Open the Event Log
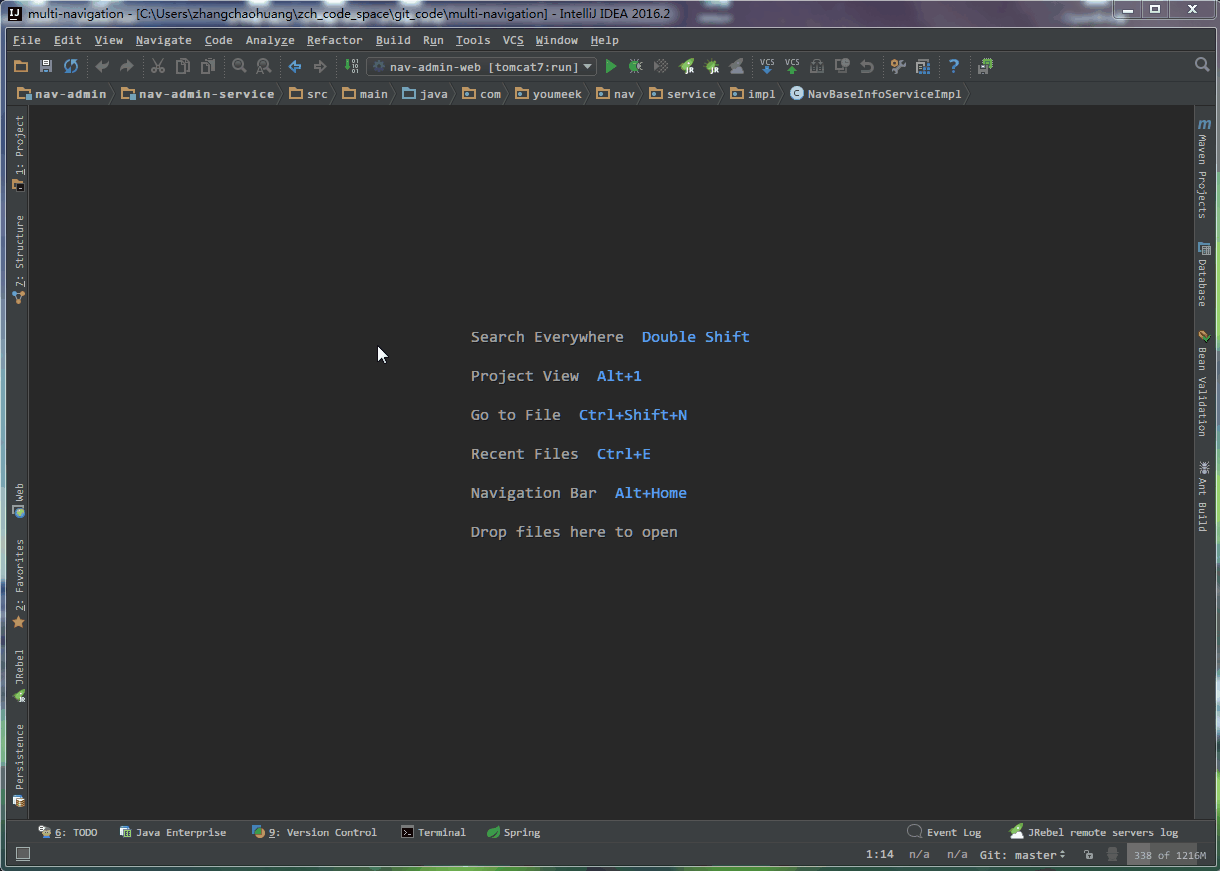This screenshot has height=871, width=1220. tap(945, 832)
